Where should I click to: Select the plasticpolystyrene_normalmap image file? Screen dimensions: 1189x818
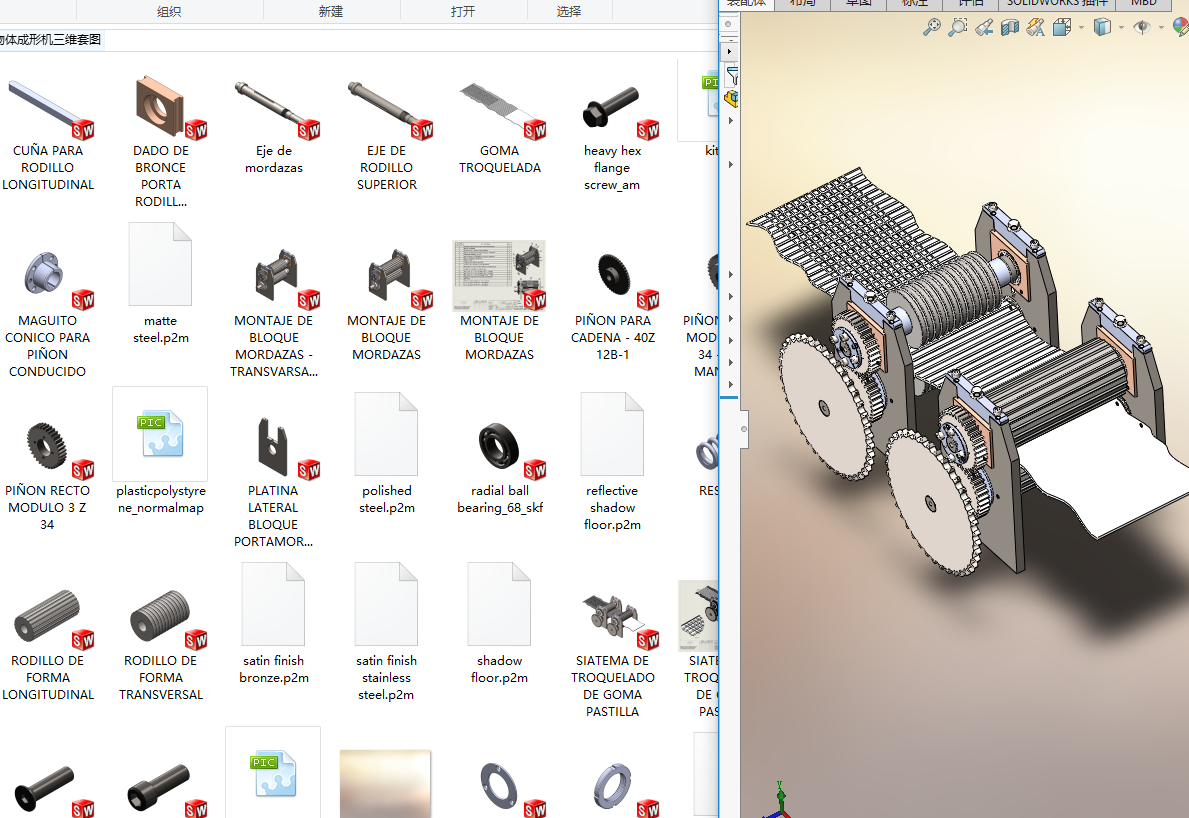pos(161,453)
